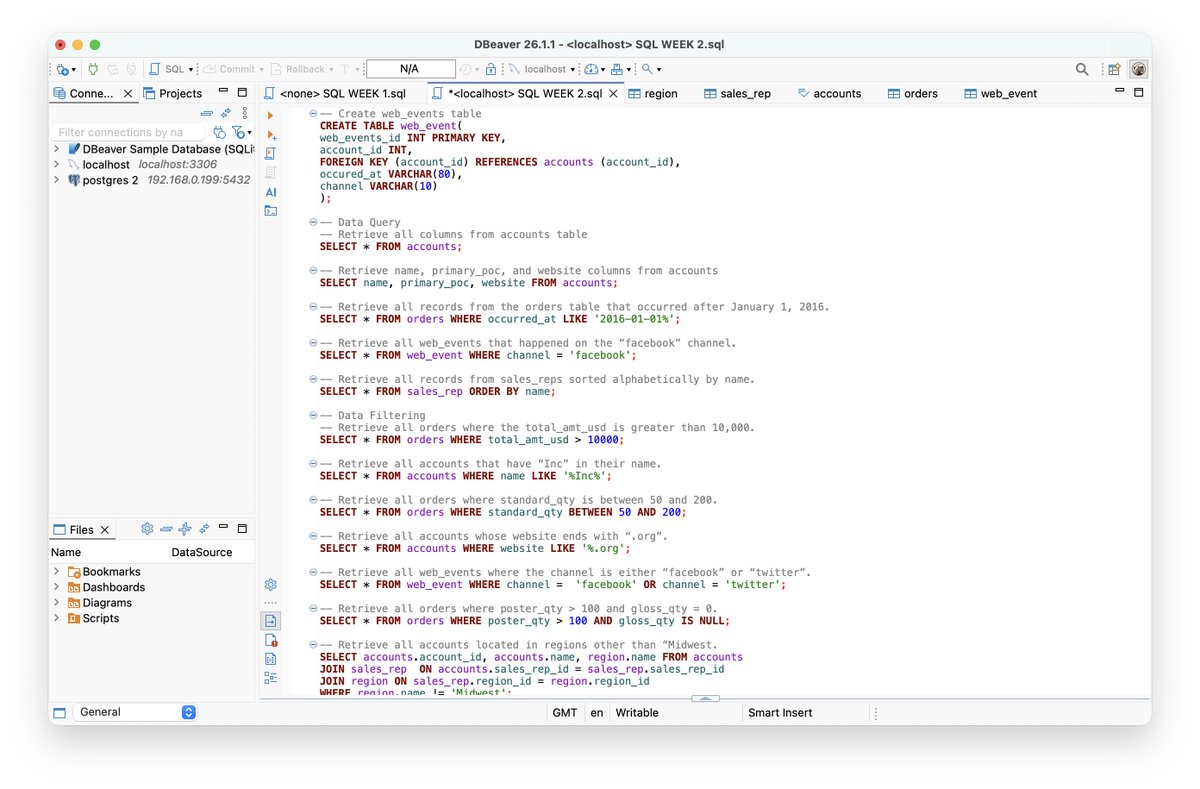
Task: Open the AI assistant icon in the editor sidebar
Action: (271, 192)
